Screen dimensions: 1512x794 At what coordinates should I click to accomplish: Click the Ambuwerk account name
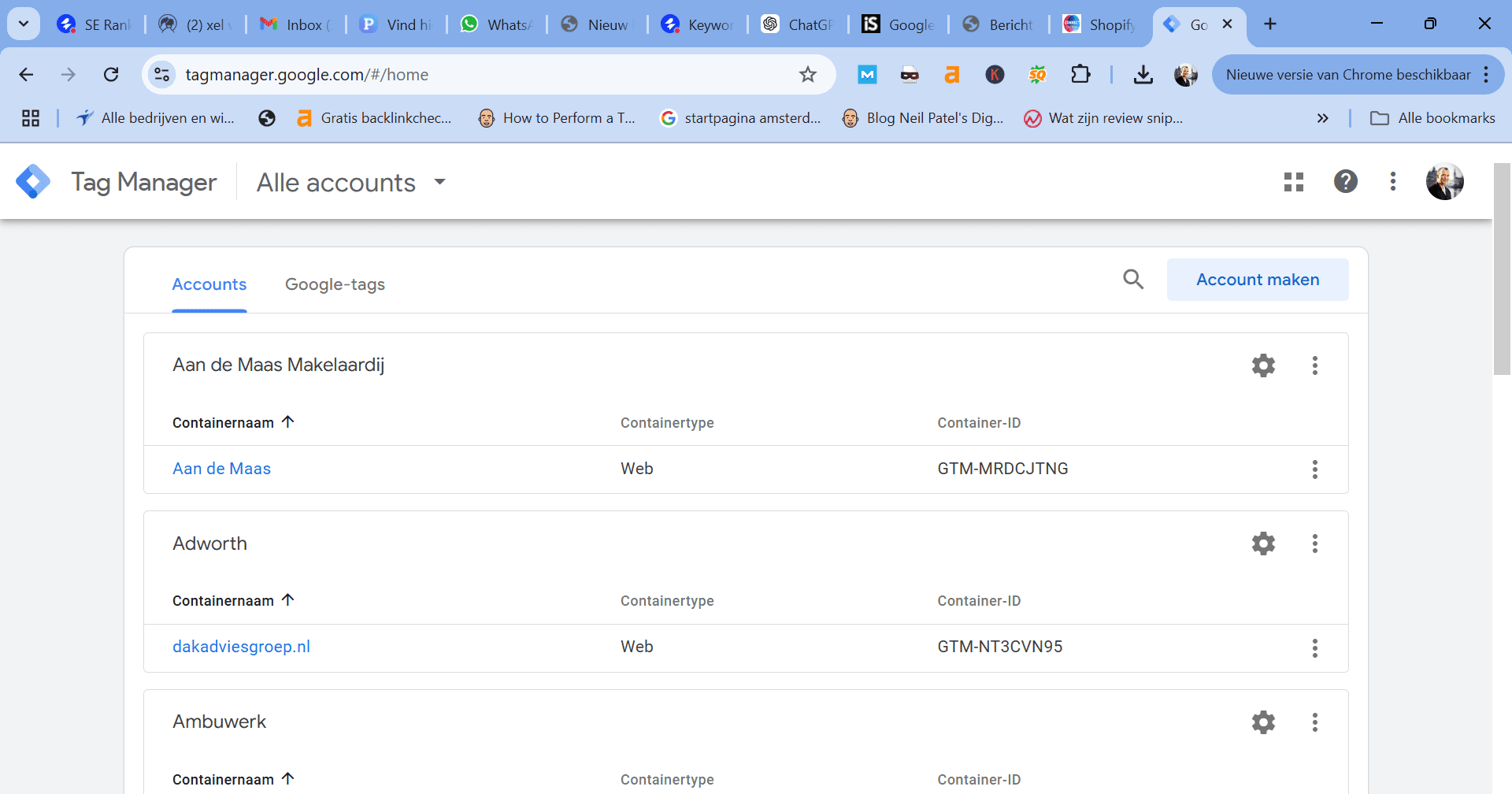tap(219, 722)
